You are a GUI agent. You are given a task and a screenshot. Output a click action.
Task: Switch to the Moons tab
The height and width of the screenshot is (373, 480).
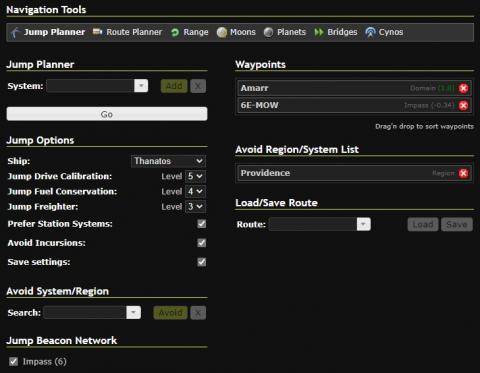click(x=236, y=32)
